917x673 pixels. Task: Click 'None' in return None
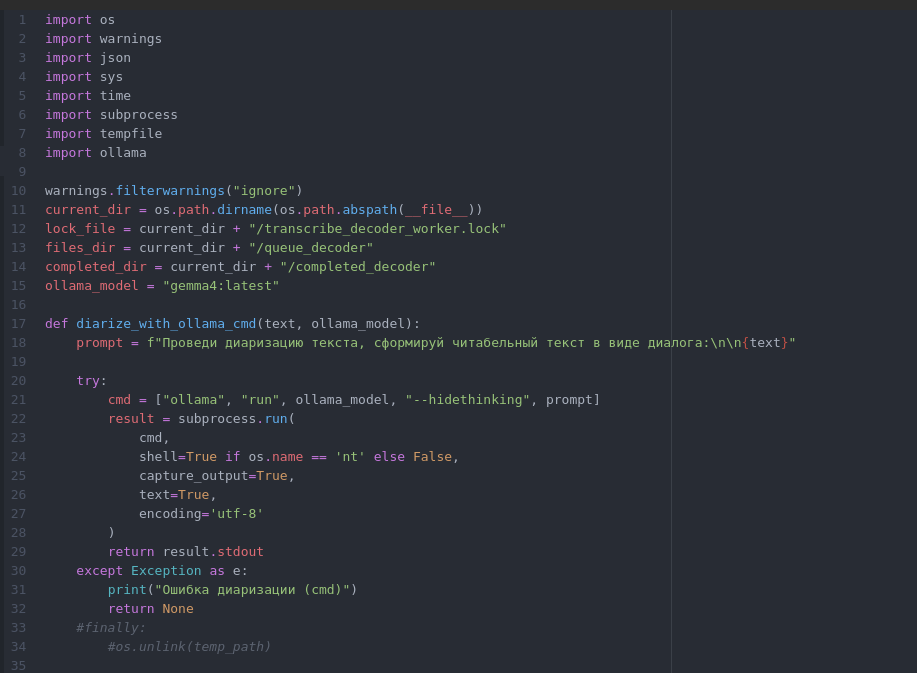tap(178, 609)
